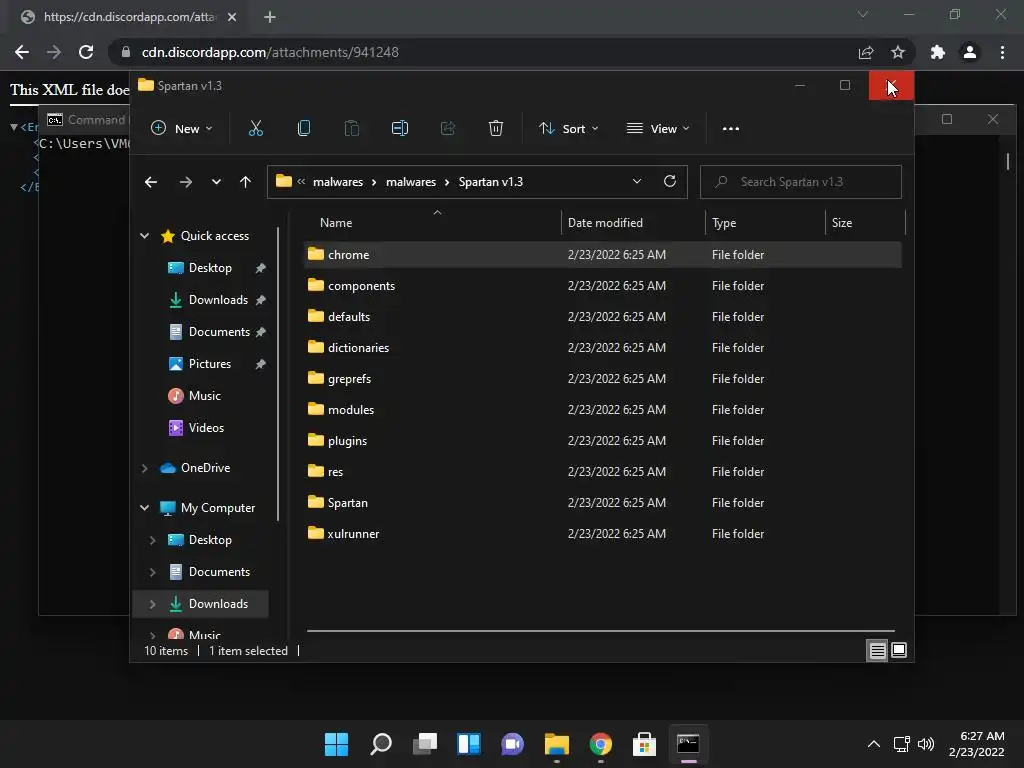This screenshot has width=1024, height=768.
Task: Click the Chrome address bar URL
Action: [x=270, y=52]
